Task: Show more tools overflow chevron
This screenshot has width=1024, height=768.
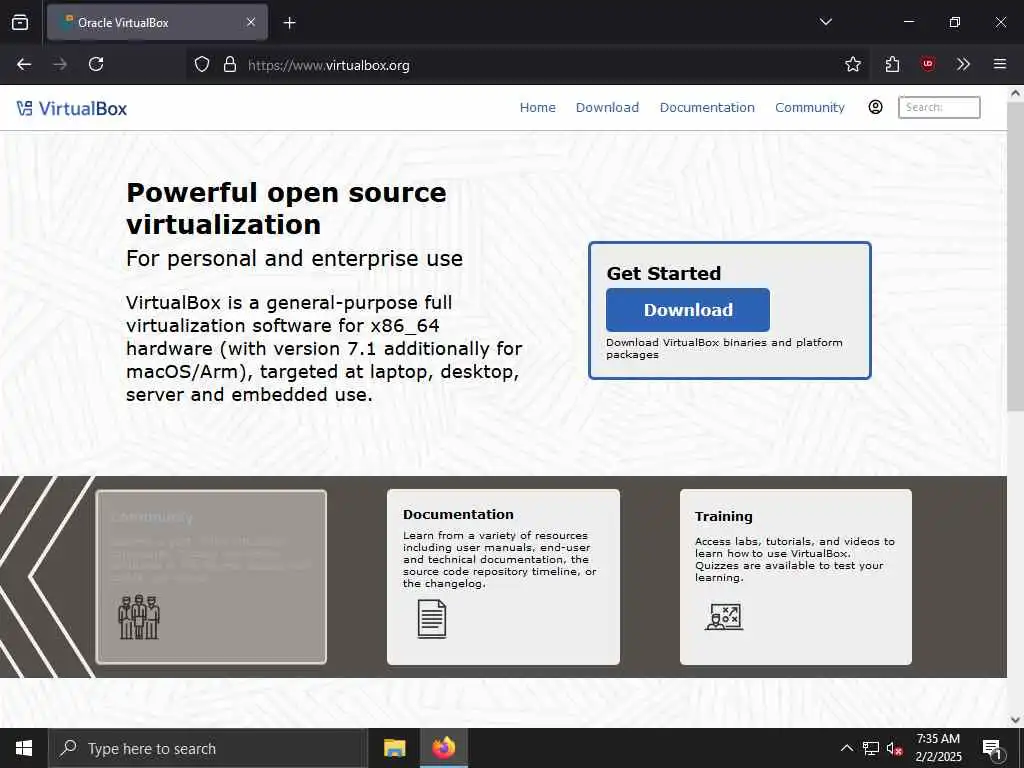Action: click(963, 64)
